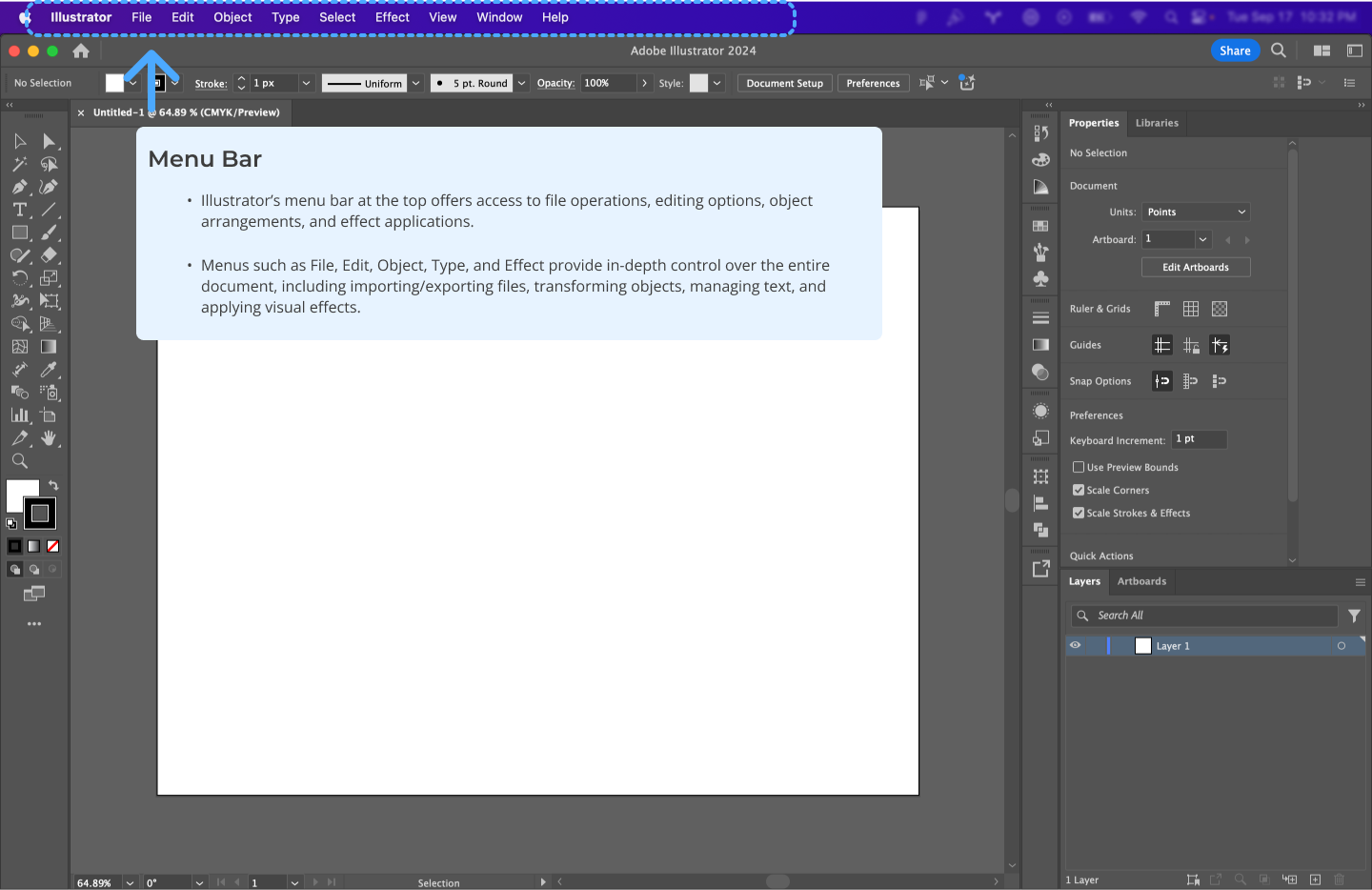
Task: Expand the variable width profile dropdown labeled Uniform
Action: pyautogui.click(x=415, y=83)
